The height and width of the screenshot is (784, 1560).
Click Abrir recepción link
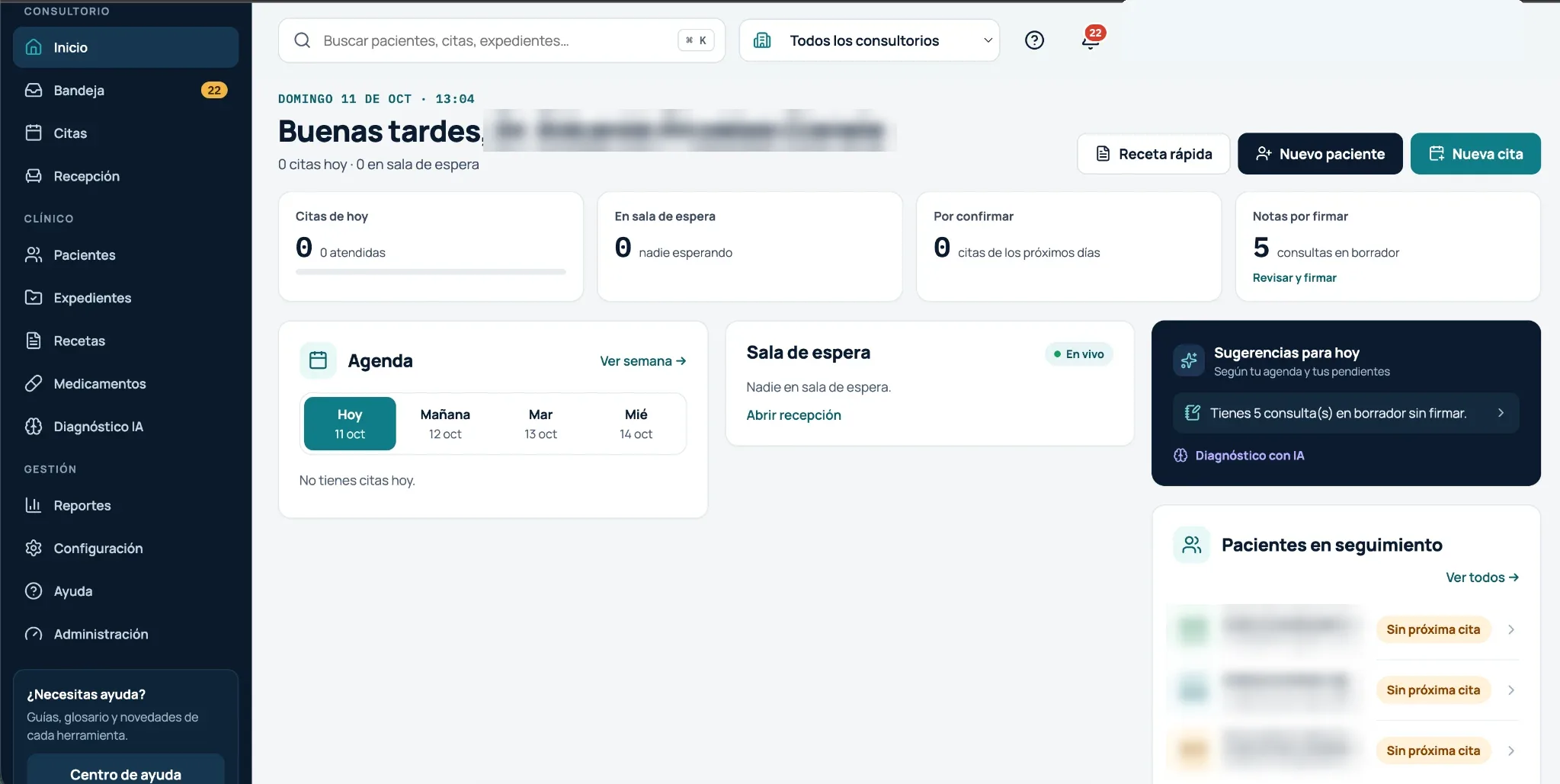tap(793, 415)
